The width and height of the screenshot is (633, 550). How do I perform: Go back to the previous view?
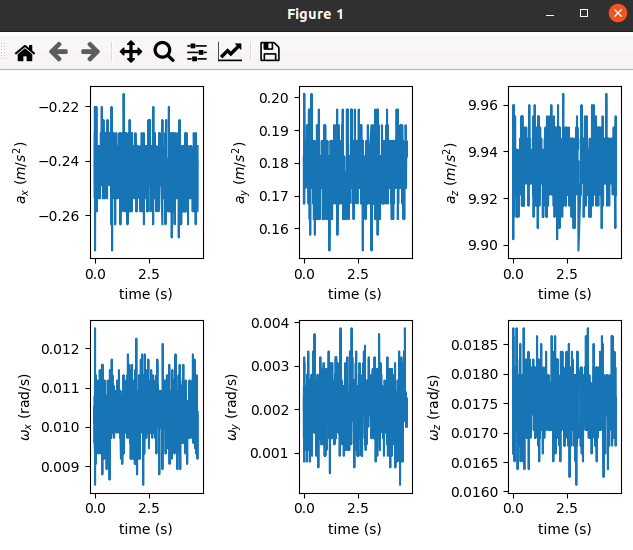tap(58, 52)
